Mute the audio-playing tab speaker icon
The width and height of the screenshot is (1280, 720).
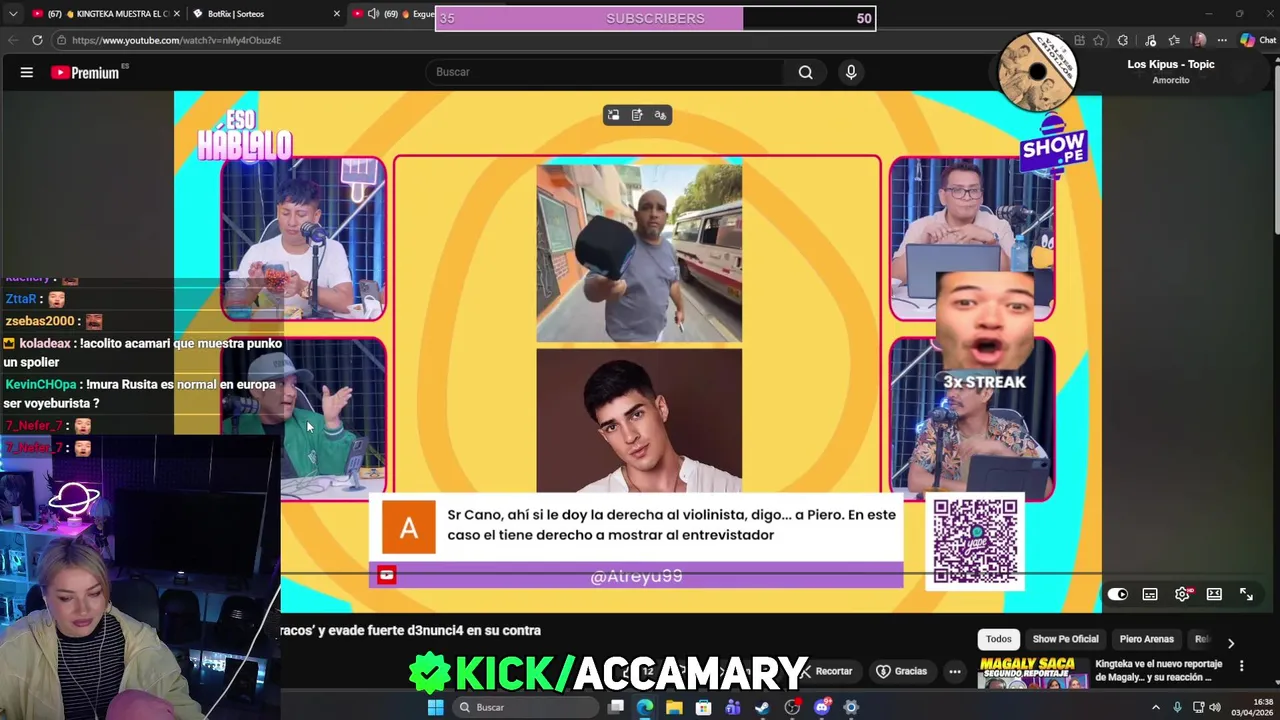tap(373, 14)
